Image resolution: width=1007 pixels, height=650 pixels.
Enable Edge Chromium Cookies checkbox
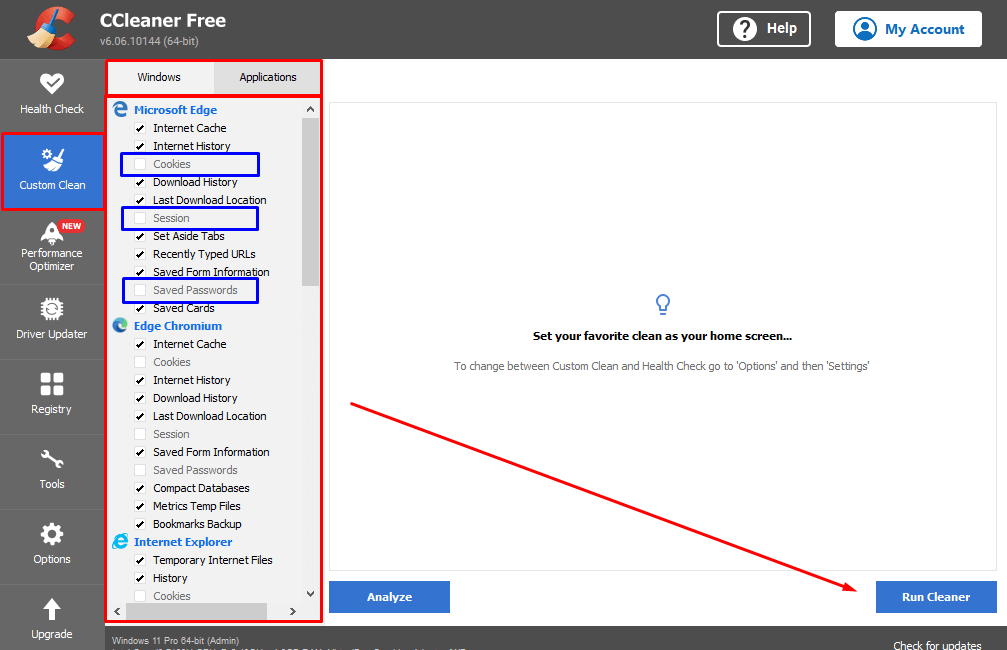(x=140, y=362)
